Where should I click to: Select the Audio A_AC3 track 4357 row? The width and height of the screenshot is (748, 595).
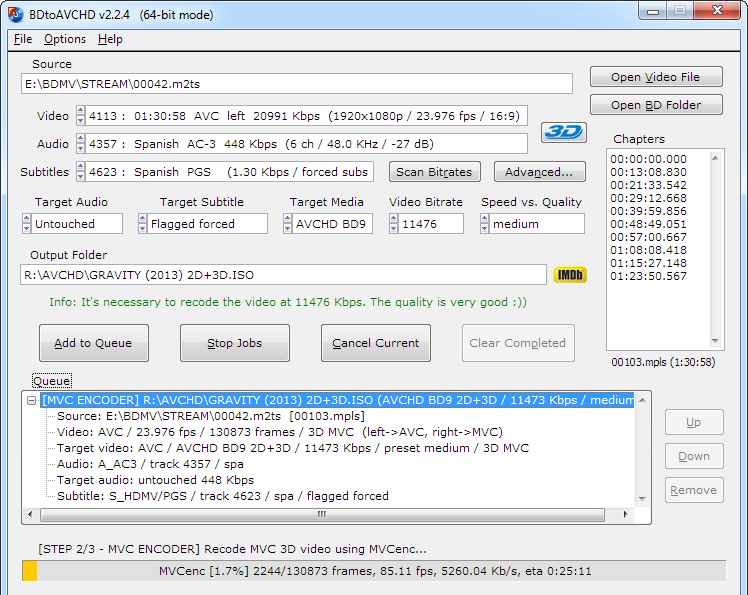point(150,464)
